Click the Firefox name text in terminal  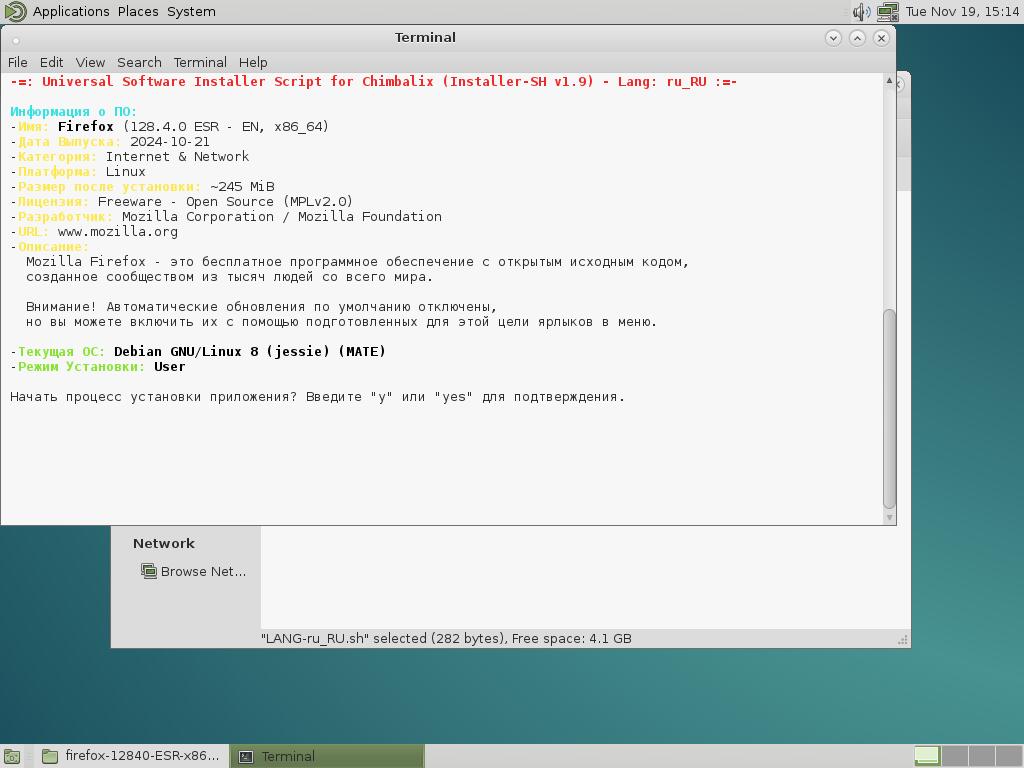86,127
